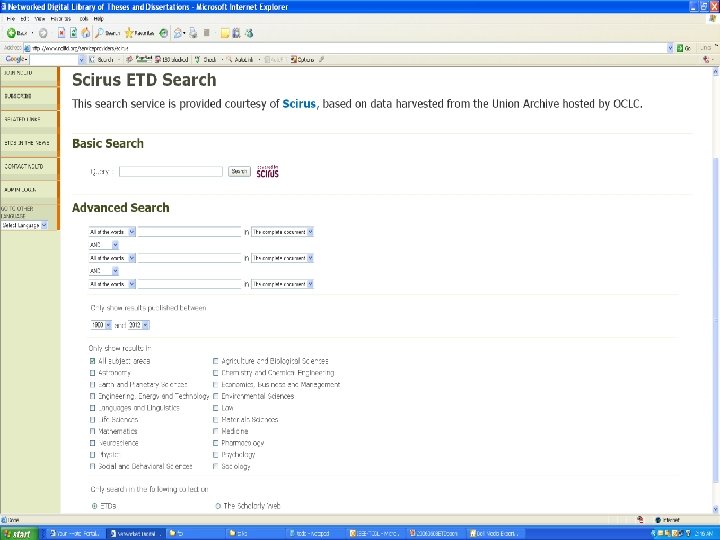Click the yellow note toolbar icon
The image size is (720, 540).
pos(225,33)
